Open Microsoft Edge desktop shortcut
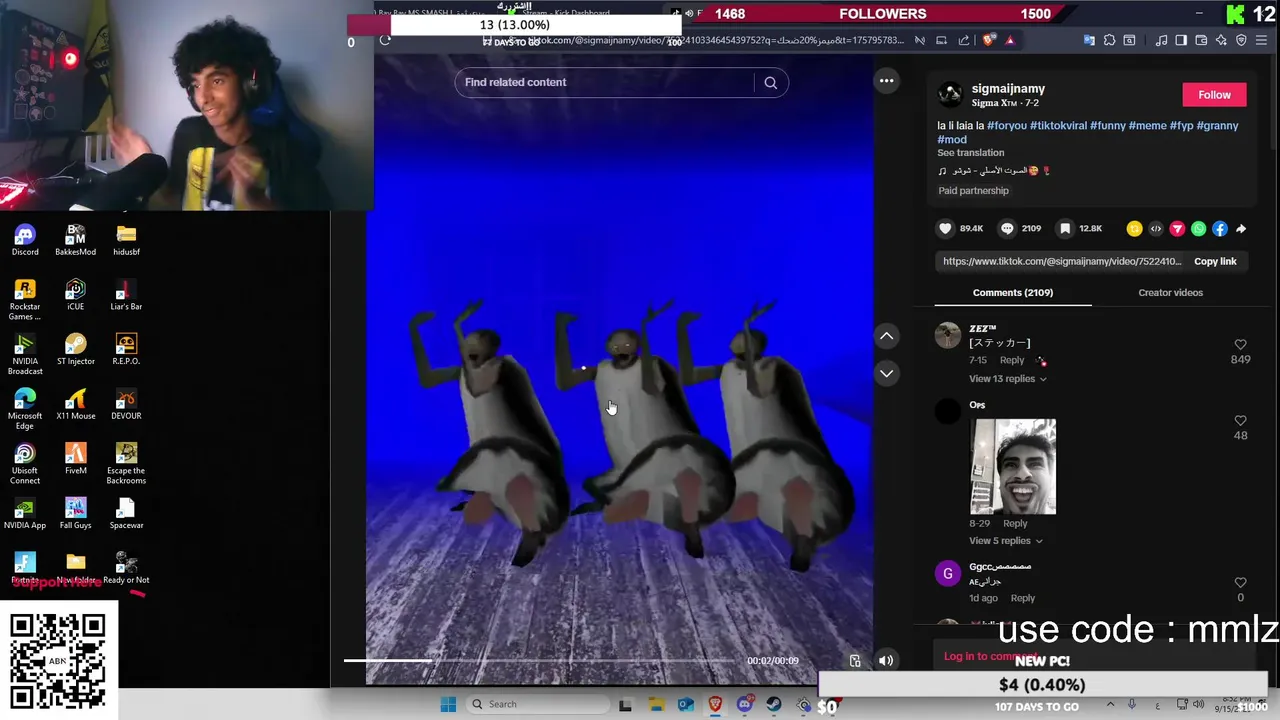The image size is (1280, 720). (x=25, y=409)
